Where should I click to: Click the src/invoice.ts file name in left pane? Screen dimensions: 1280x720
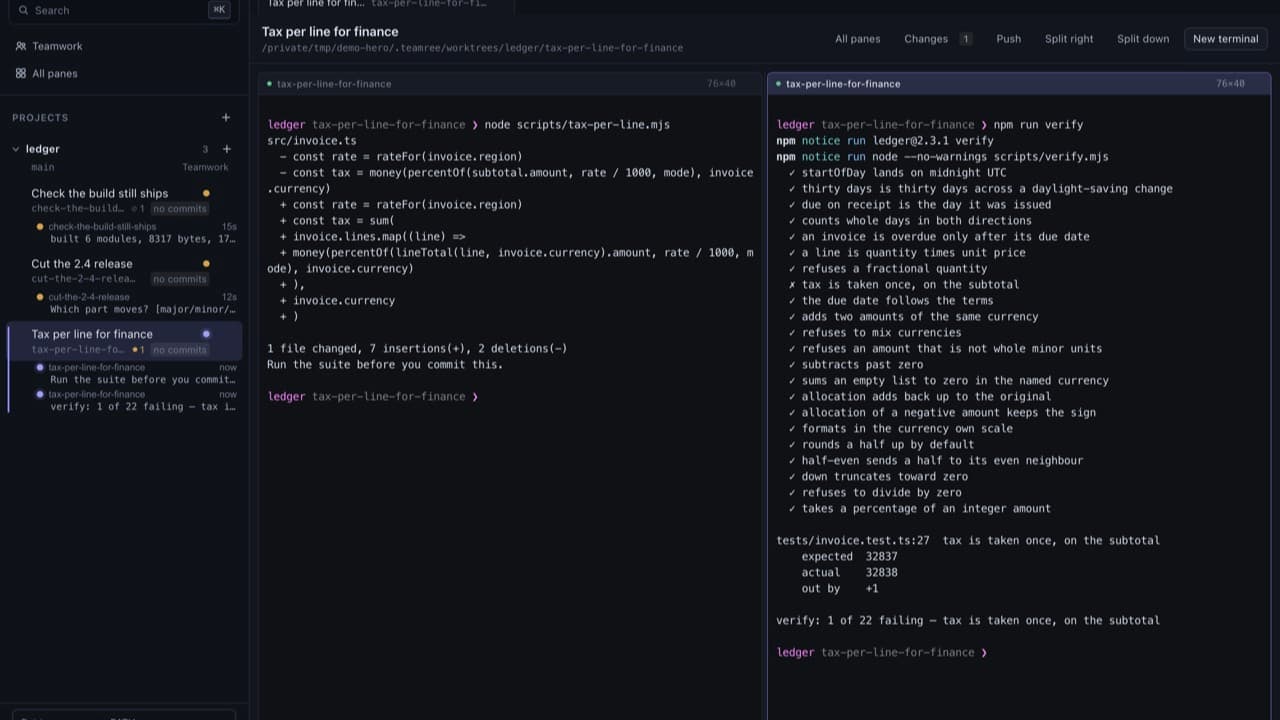[312, 141]
